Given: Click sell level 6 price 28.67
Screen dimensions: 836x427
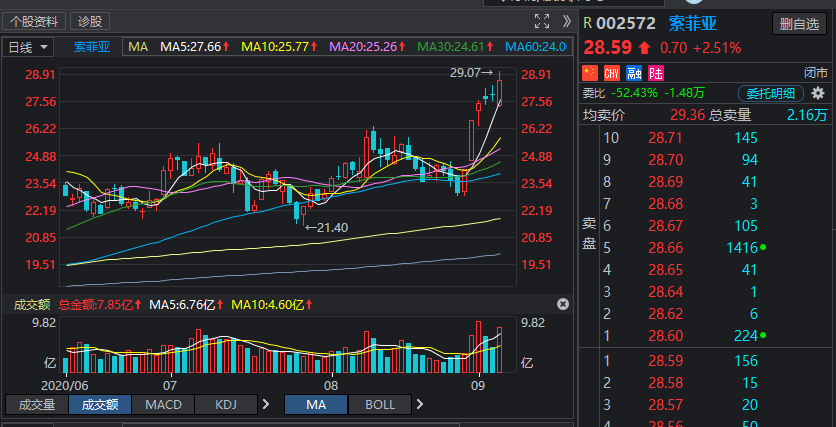Looking at the screenshot, I should [665, 226].
